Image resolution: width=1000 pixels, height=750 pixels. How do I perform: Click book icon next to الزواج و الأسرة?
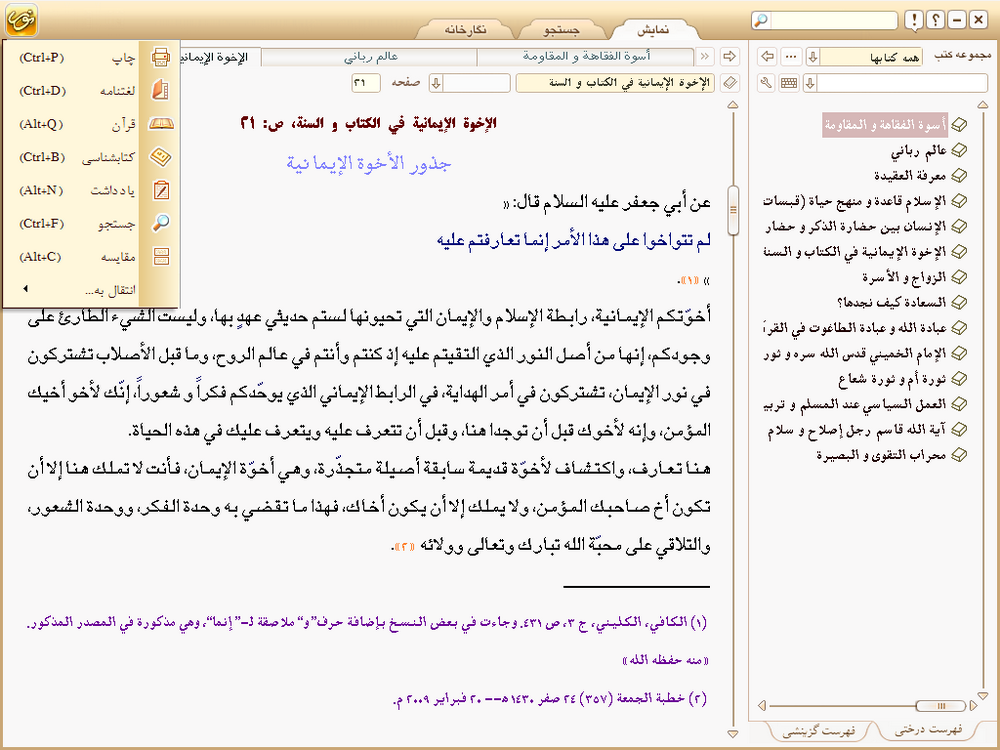[x=959, y=277]
